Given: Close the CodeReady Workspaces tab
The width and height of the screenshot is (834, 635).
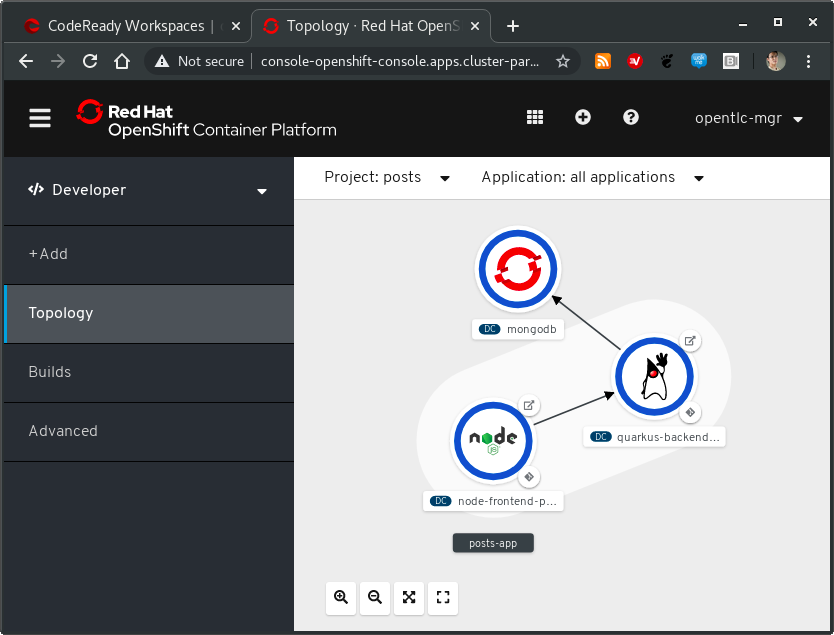Looking at the screenshot, I should [236, 26].
